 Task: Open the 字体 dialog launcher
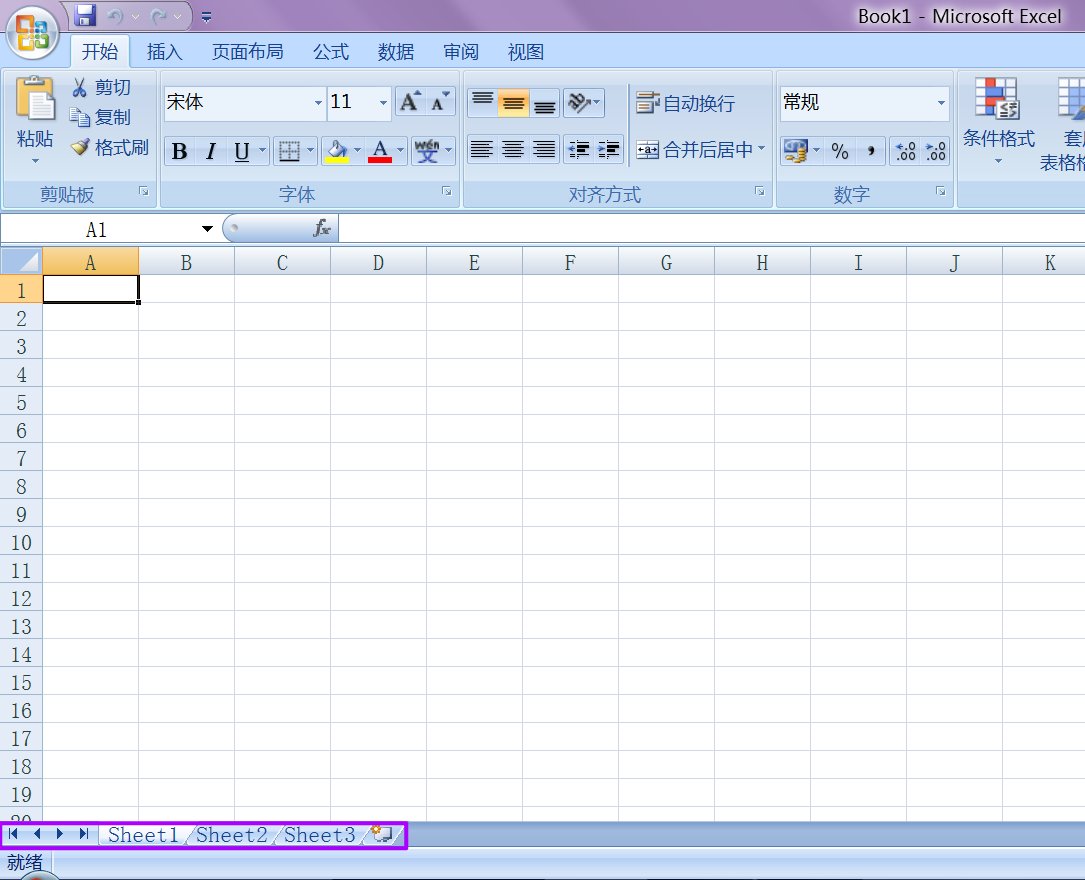447,192
